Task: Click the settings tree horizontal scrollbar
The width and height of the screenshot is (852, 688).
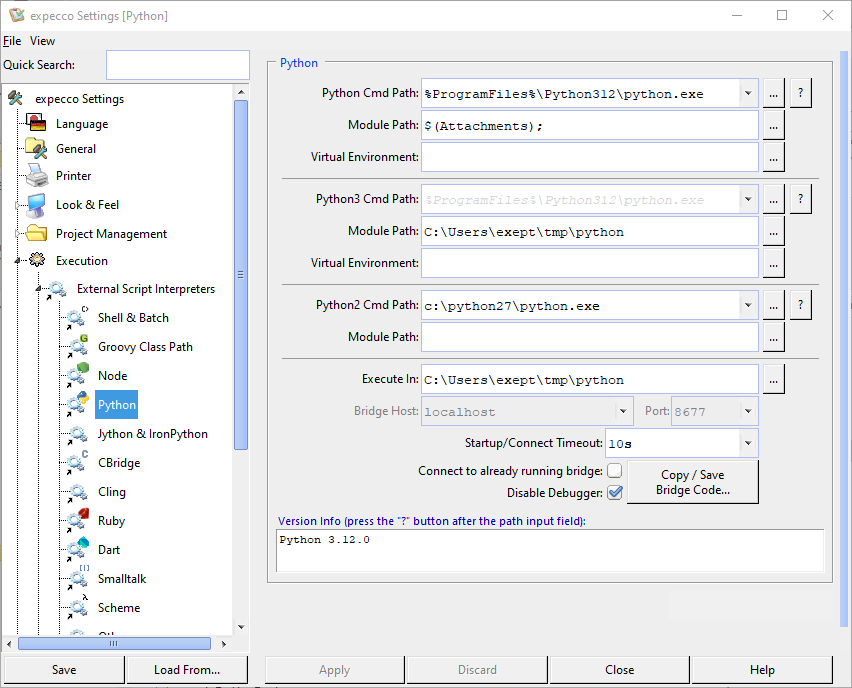Action: pyautogui.click(x=113, y=643)
